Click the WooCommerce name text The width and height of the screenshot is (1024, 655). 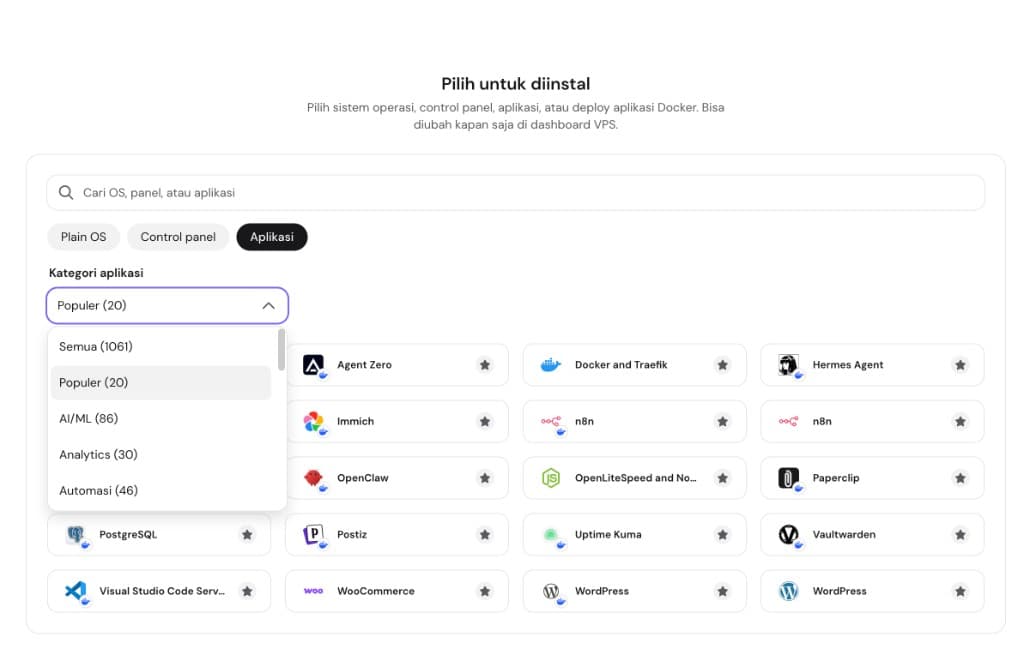[376, 591]
